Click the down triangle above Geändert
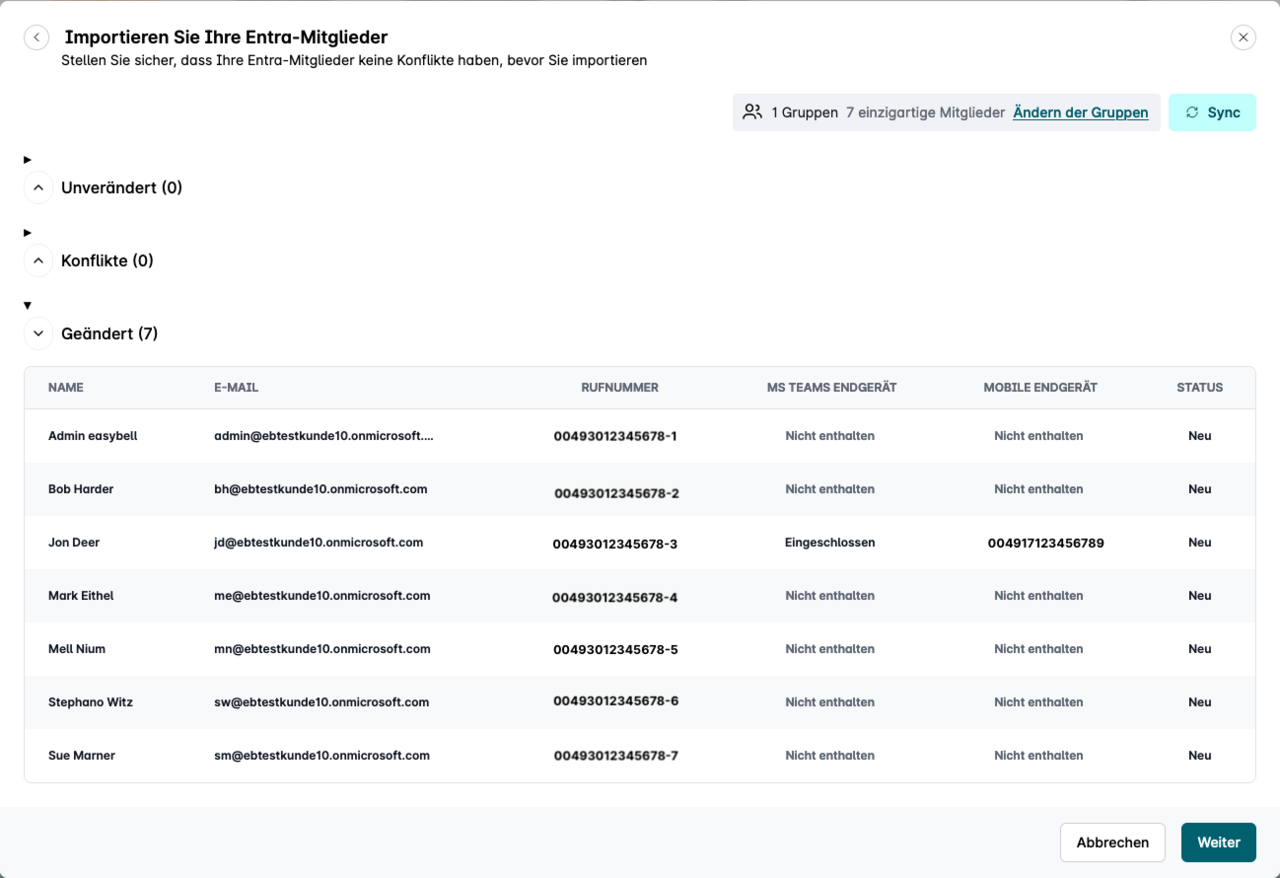Viewport: 1280px width, 878px height. (x=28, y=306)
